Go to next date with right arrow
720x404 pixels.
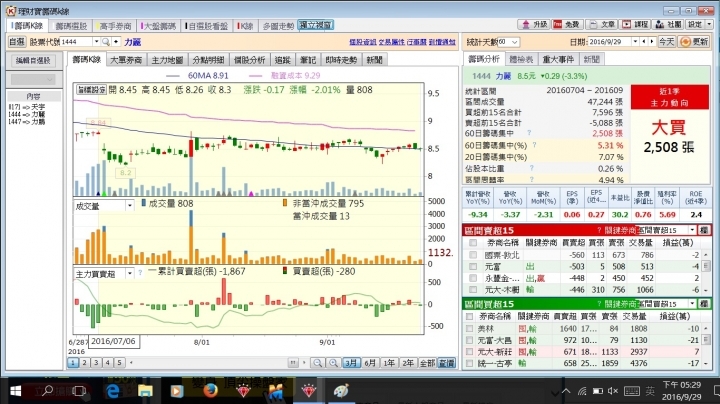tap(651, 42)
